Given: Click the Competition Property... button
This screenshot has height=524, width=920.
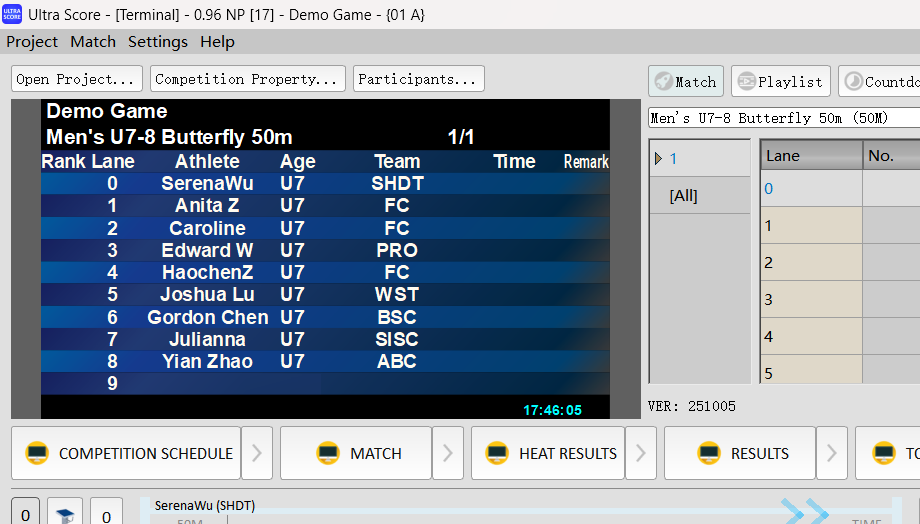Looking at the screenshot, I should (x=247, y=79).
